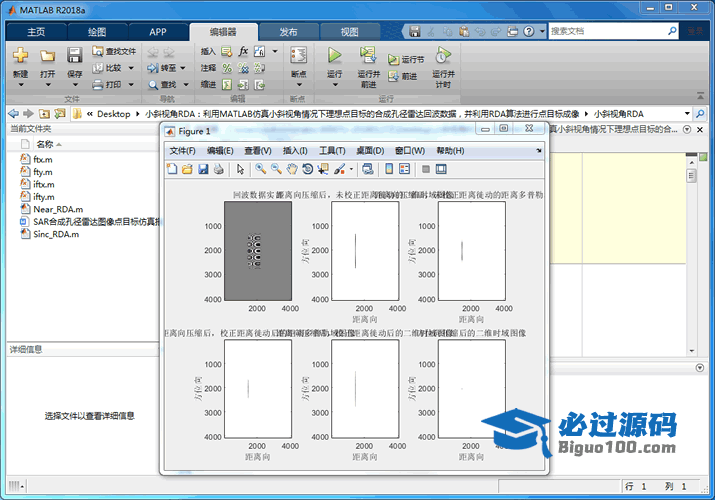Open the 断点 dropdown arrow

pyautogui.click(x=299, y=85)
